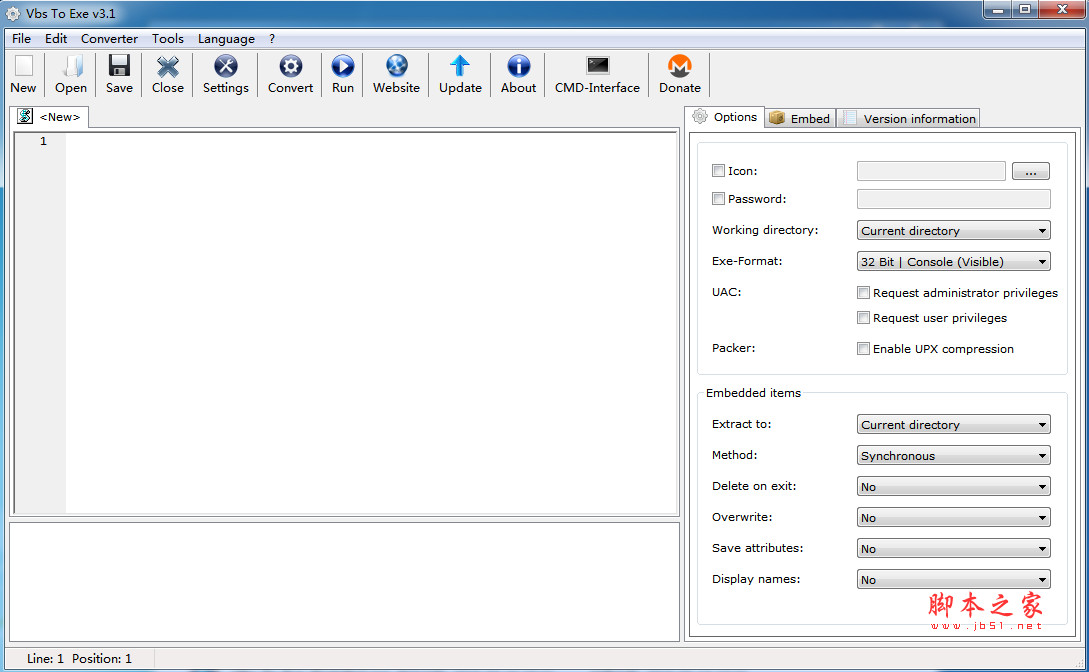Click the Update arrow icon
The height and width of the screenshot is (672, 1089).
tap(460, 67)
